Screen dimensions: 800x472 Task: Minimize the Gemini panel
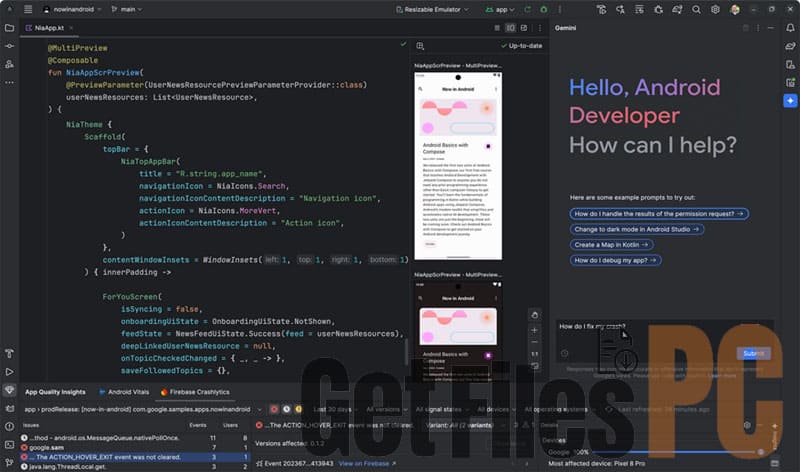pos(771,28)
